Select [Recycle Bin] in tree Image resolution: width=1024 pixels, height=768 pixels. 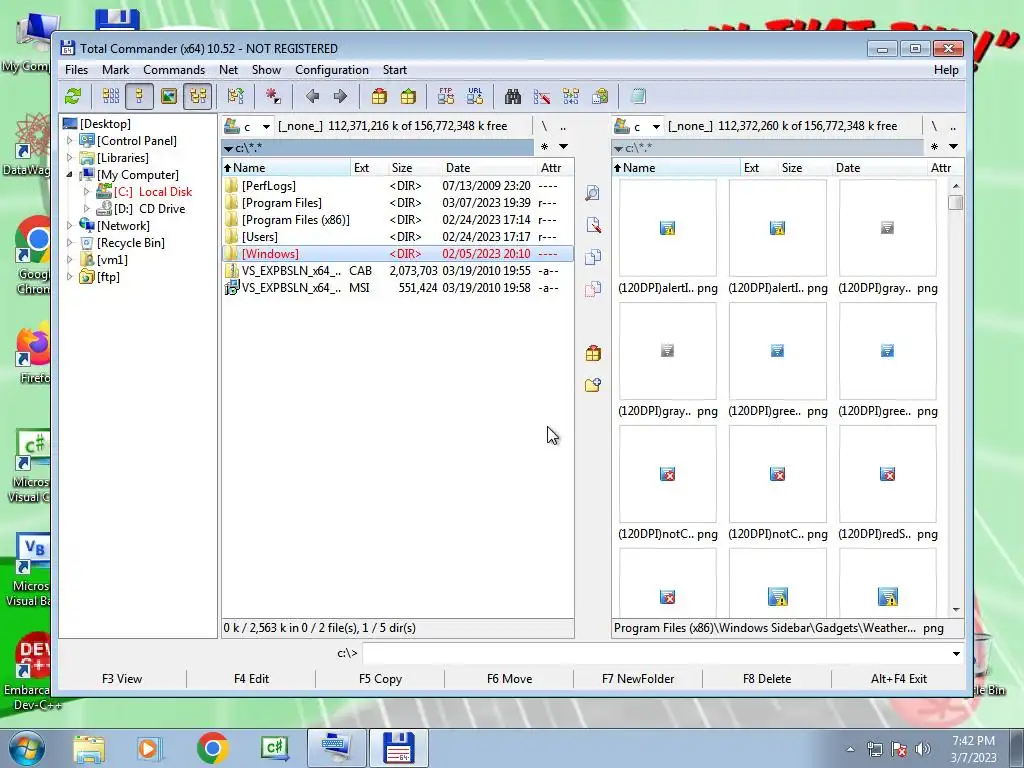pos(131,243)
